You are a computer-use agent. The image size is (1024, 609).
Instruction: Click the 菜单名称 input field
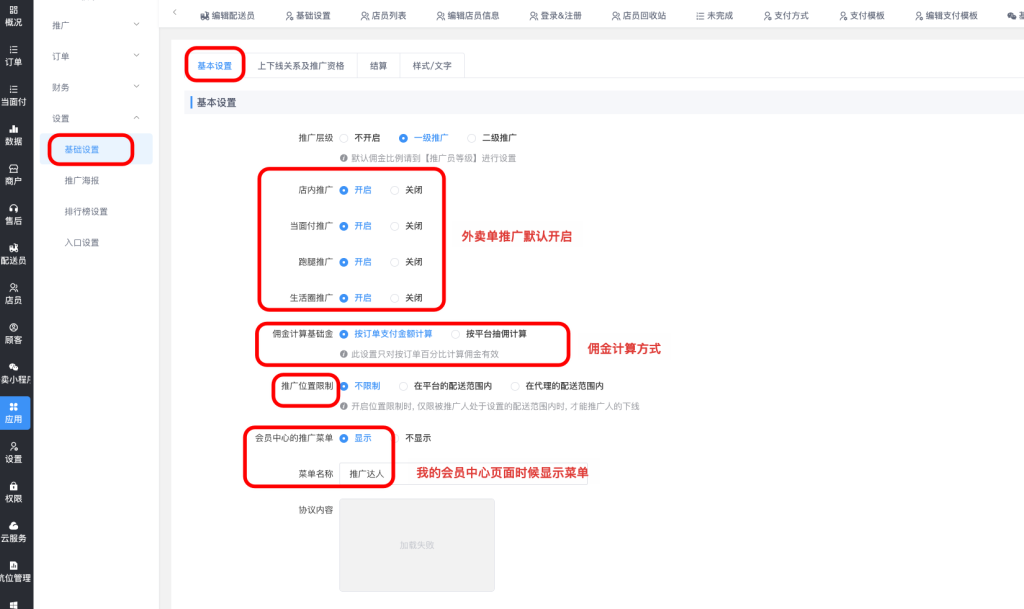pyautogui.click(x=366, y=473)
